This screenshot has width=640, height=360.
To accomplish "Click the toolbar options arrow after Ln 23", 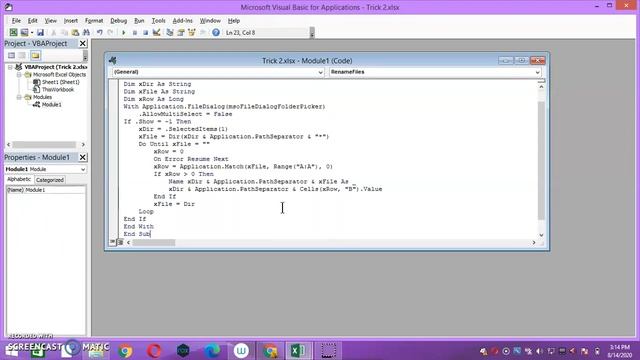I will (312, 33).
